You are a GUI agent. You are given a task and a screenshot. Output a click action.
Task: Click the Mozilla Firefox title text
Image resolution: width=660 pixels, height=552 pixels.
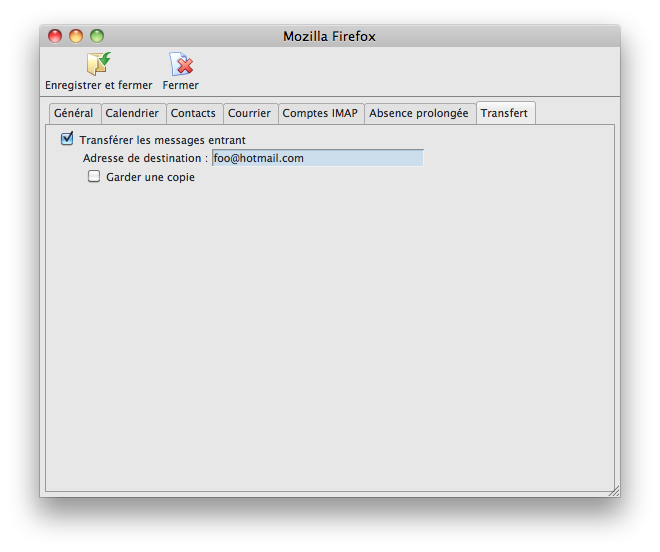click(x=329, y=37)
